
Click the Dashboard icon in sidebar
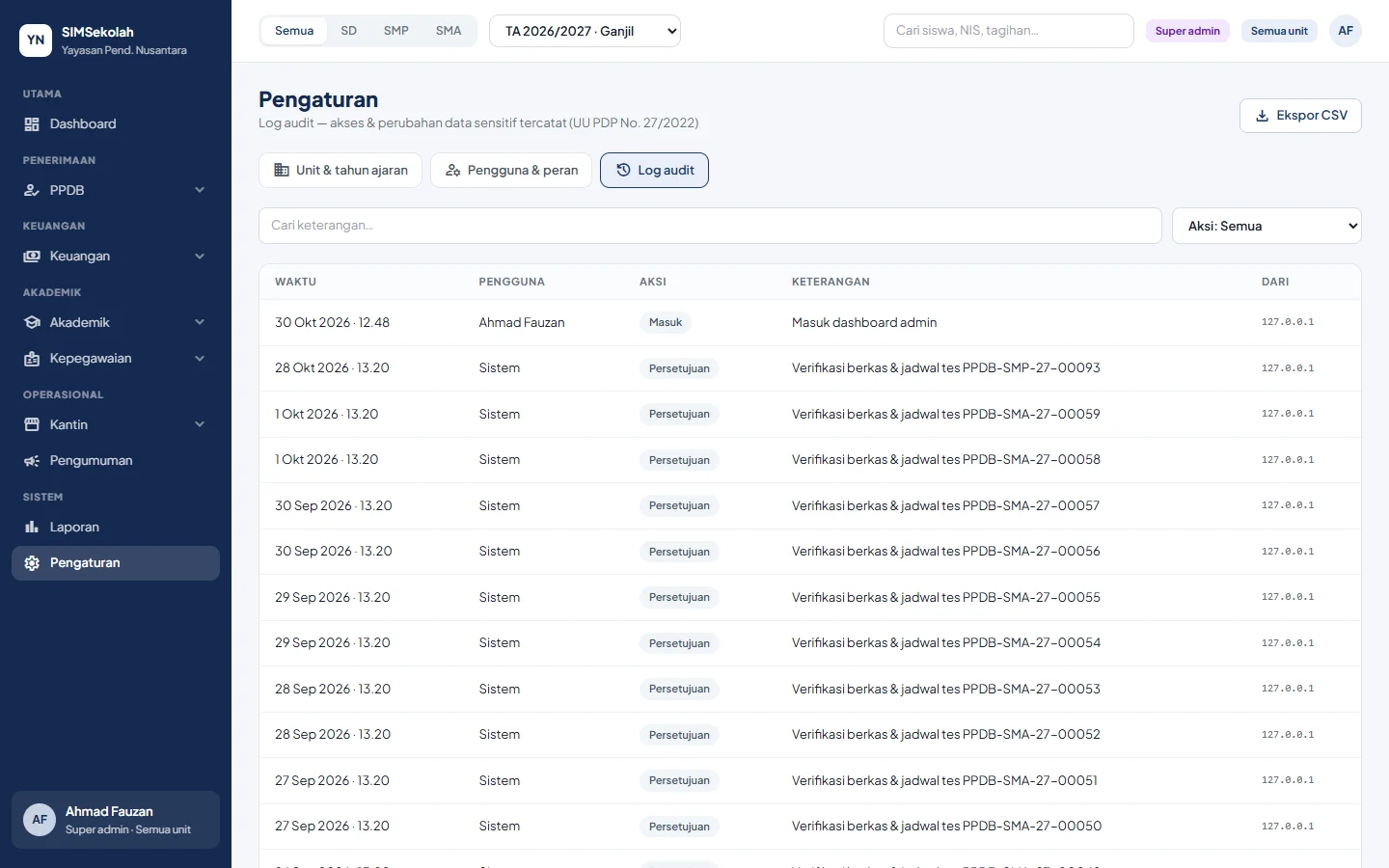tap(32, 124)
